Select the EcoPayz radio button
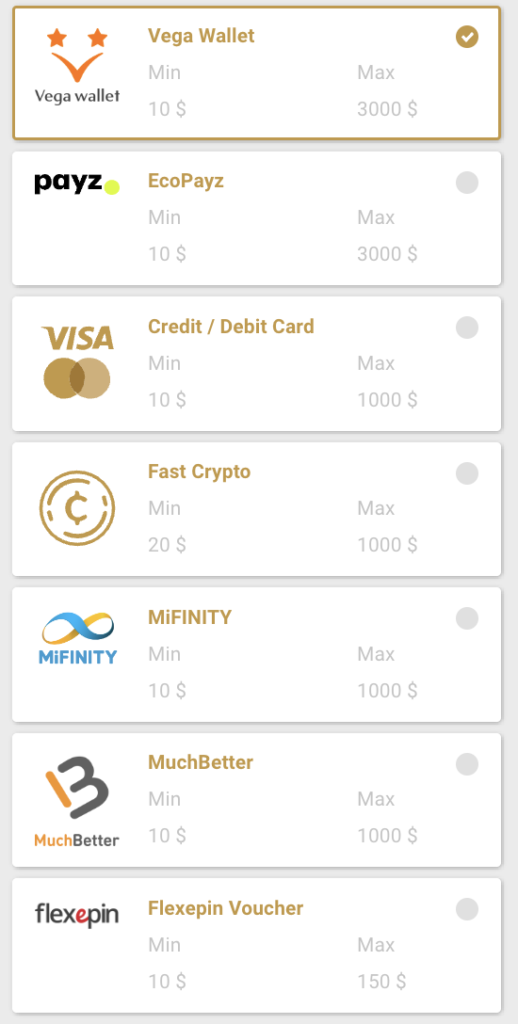 click(x=467, y=182)
